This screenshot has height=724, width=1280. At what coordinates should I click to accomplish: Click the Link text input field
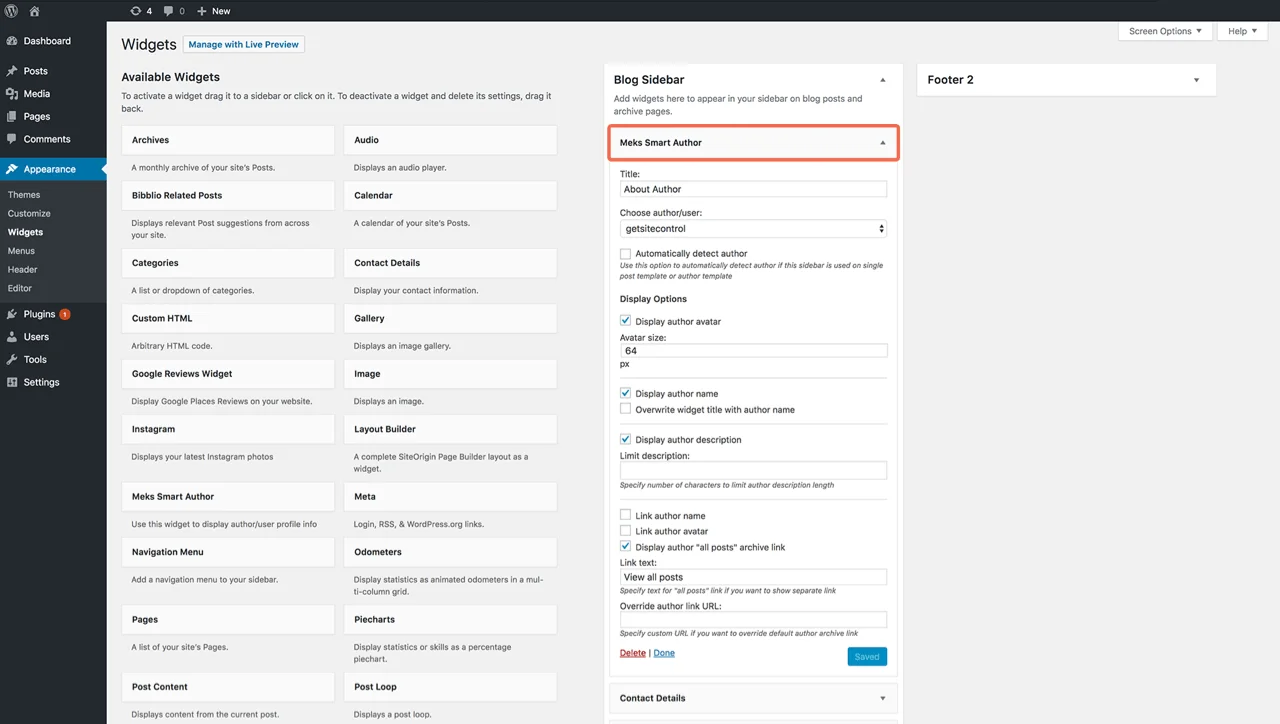point(753,577)
